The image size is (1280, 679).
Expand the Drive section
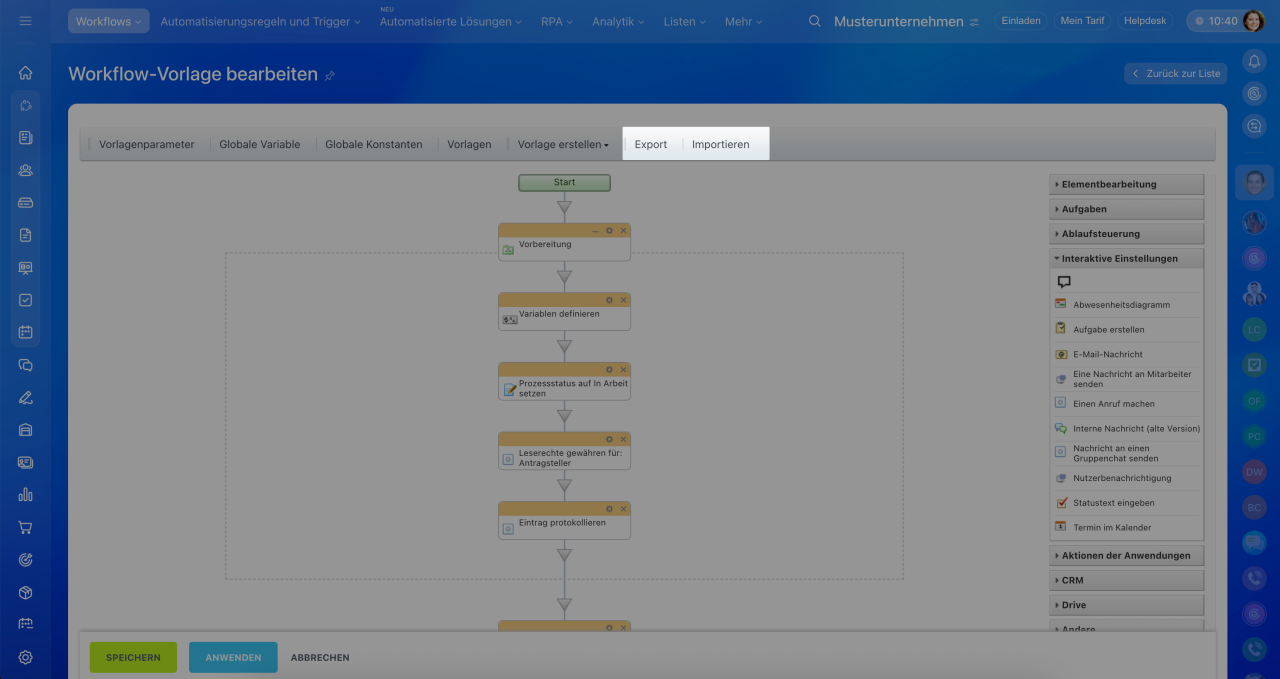pyautogui.click(x=1127, y=605)
